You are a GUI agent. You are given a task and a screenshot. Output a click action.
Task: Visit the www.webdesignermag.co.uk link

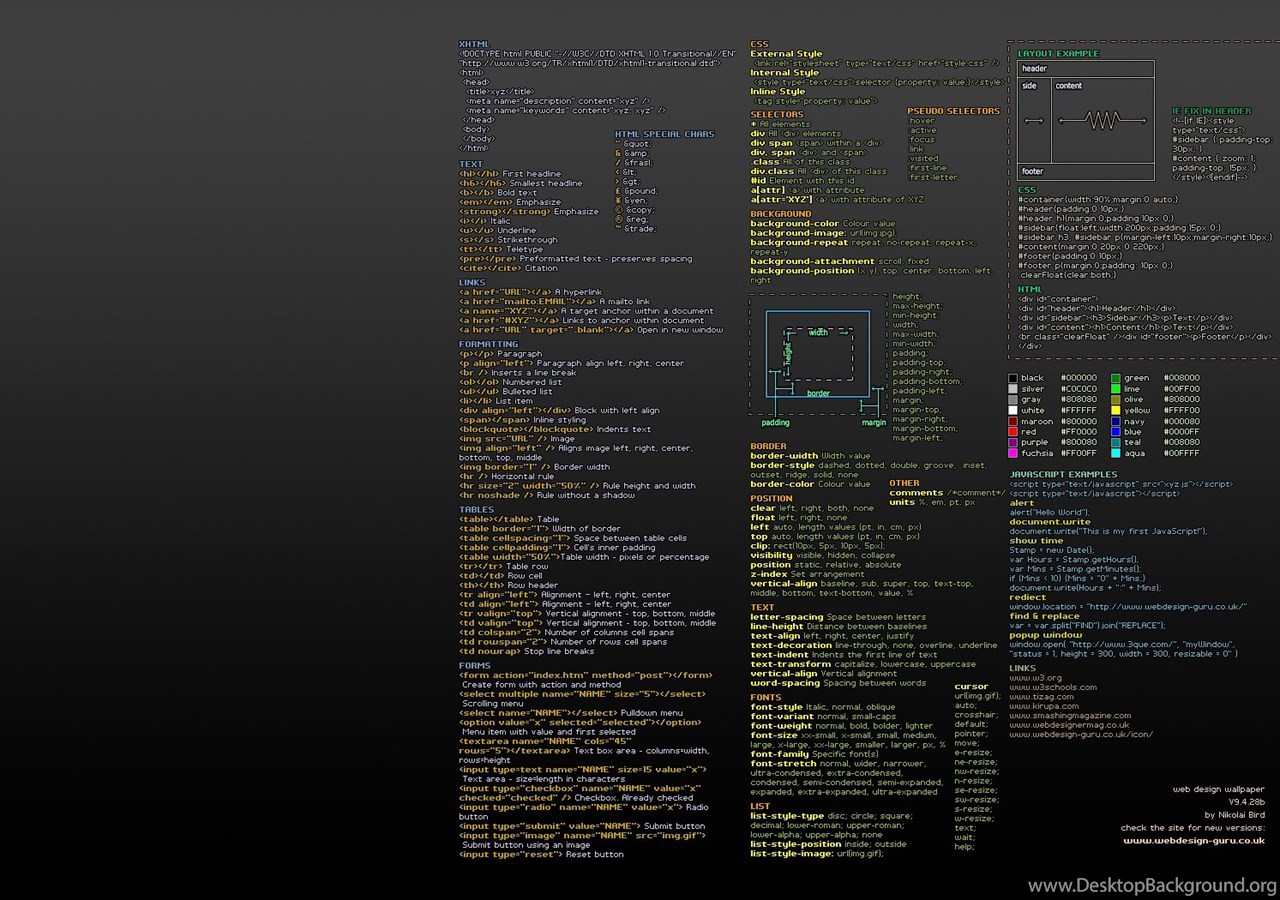click(x=1069, y=724)
